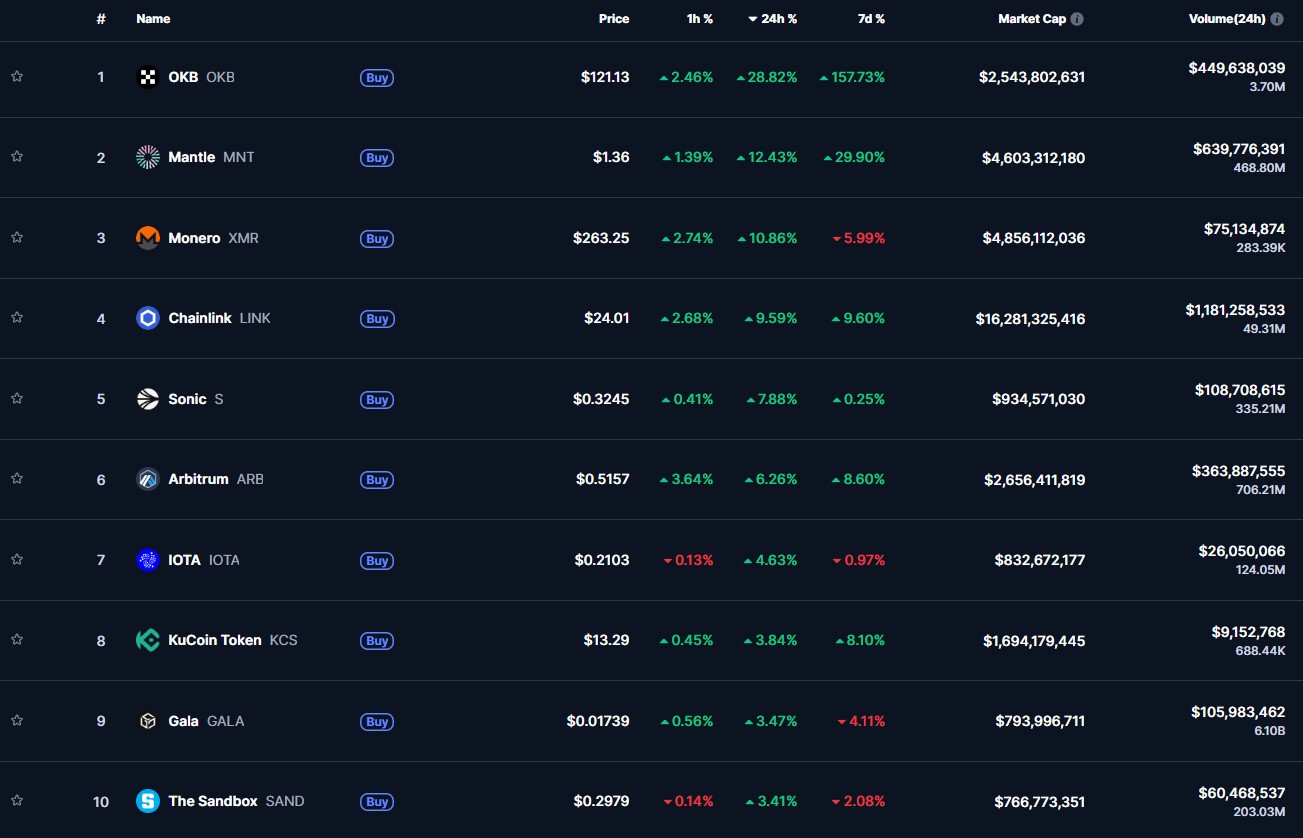
Task: Click the Arbitrum coin logo
Action: tap(148, 479)
